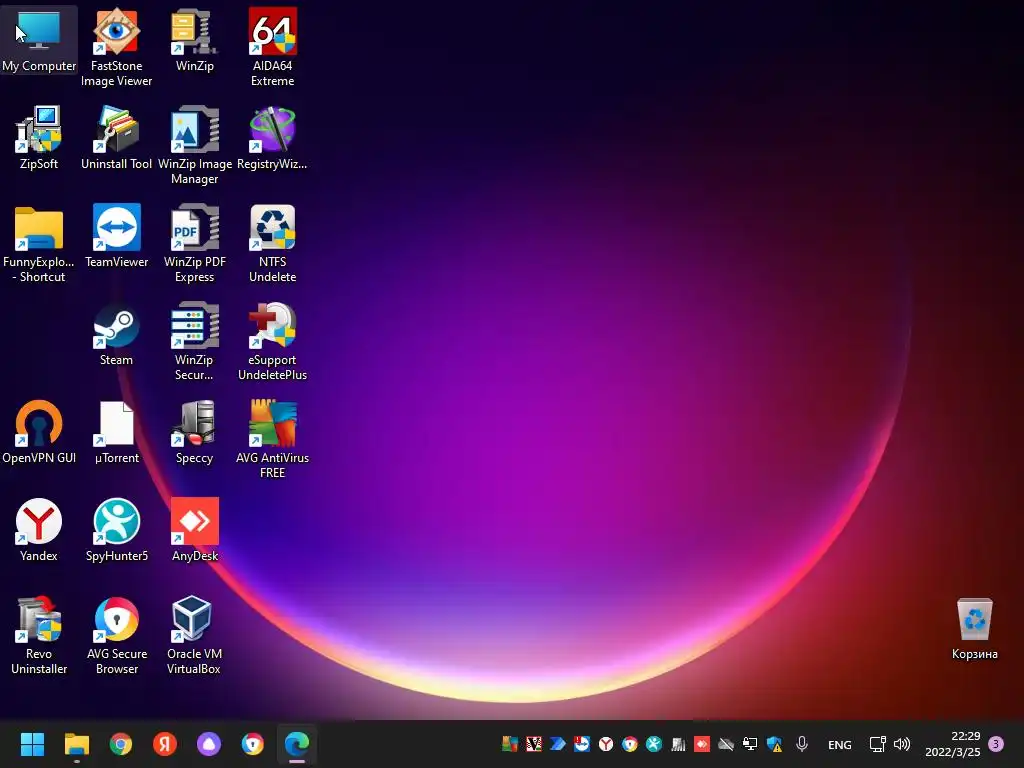
Task: Click the AVG tray icon
Action: 509,744
